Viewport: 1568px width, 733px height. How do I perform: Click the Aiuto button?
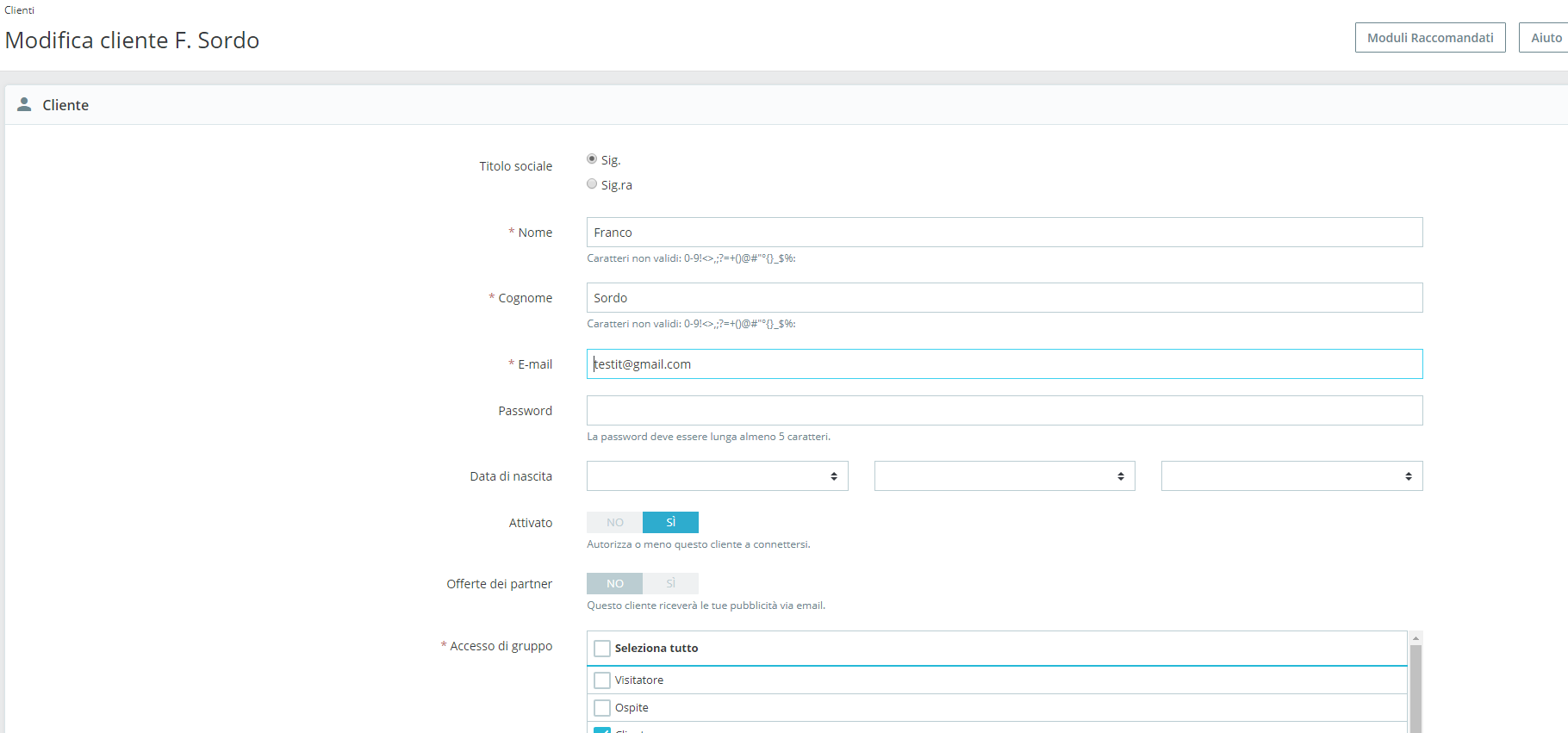1546,38
